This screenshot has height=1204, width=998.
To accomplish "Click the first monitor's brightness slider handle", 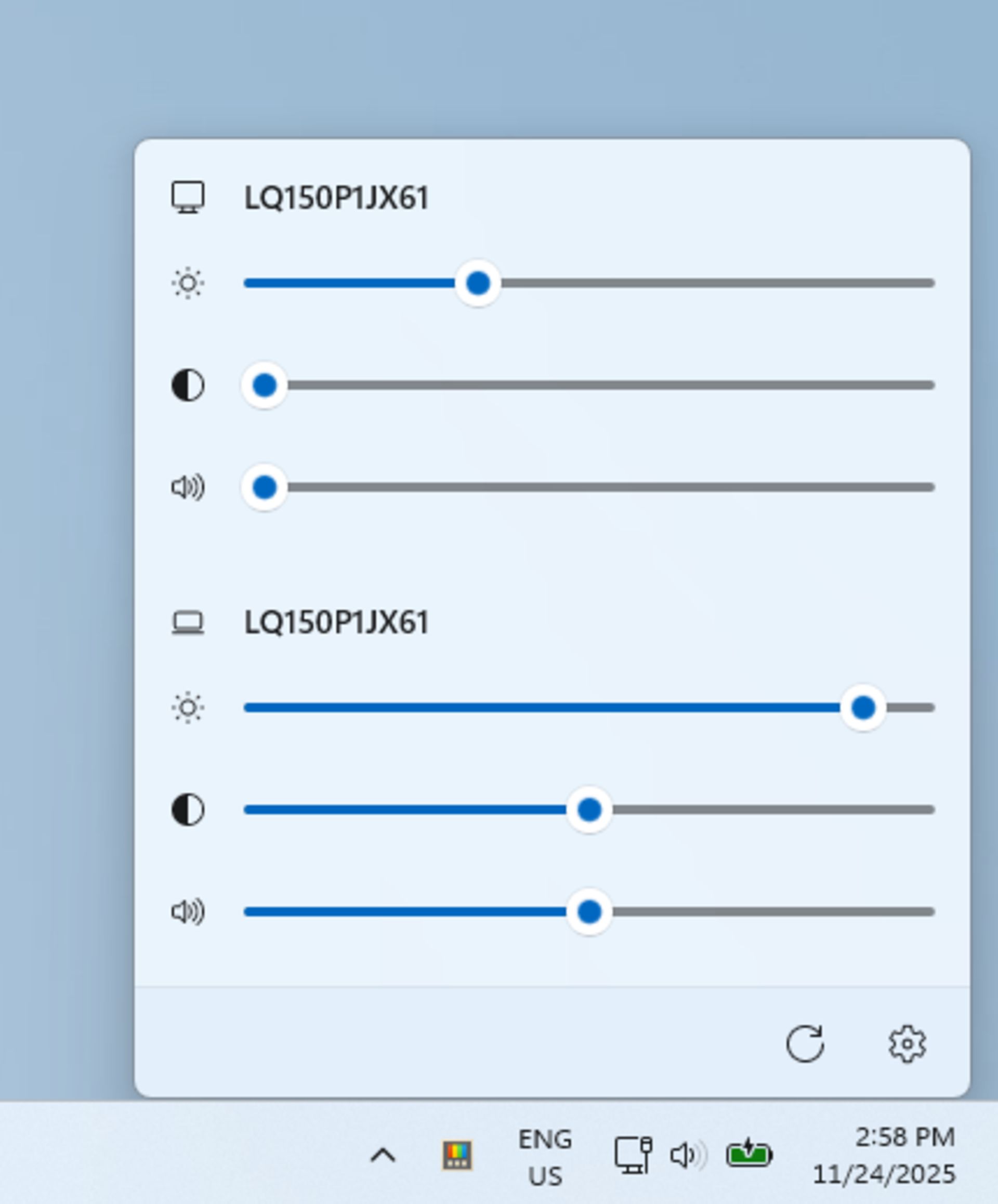I will pos(478,283).
